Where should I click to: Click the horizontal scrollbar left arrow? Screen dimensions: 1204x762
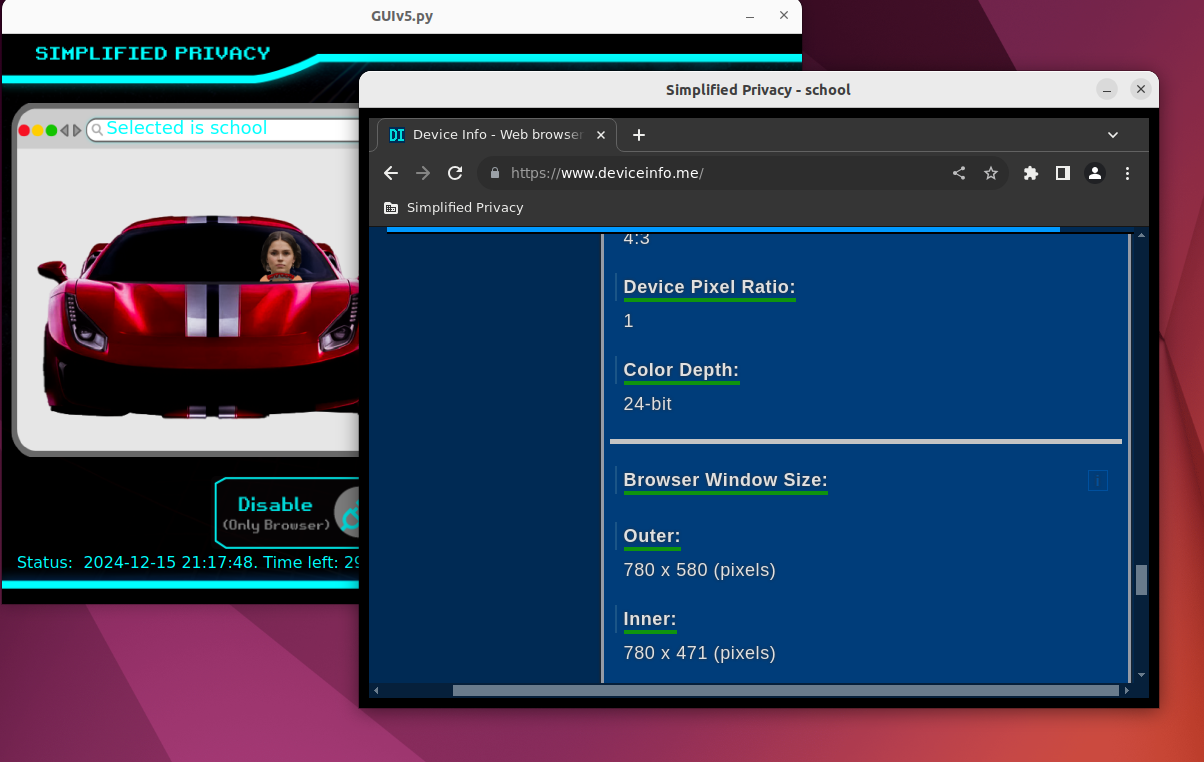click(x=376, y=690)
